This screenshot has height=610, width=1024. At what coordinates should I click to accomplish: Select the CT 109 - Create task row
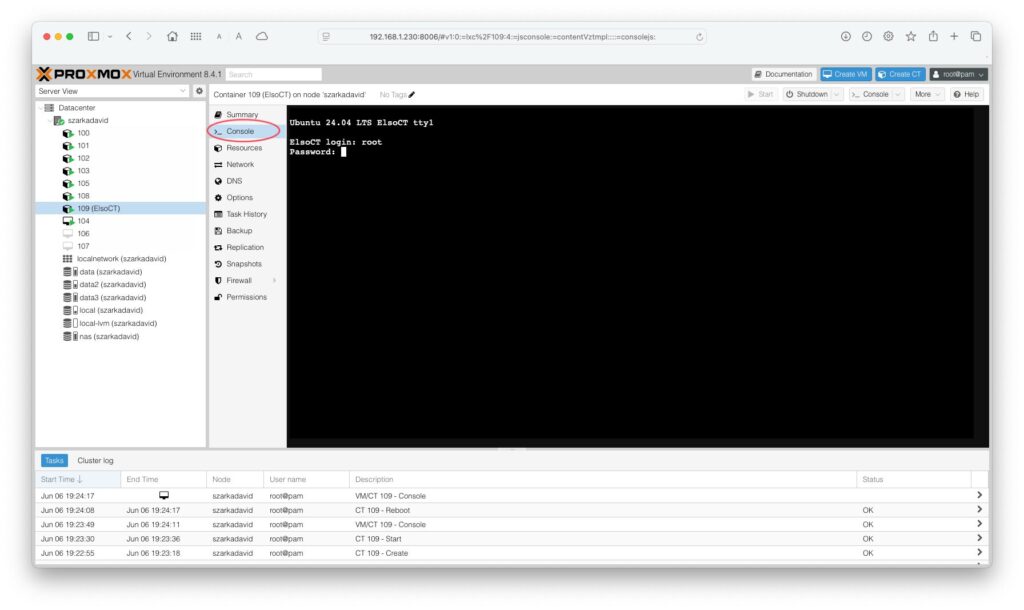click(x=511, y=553)
